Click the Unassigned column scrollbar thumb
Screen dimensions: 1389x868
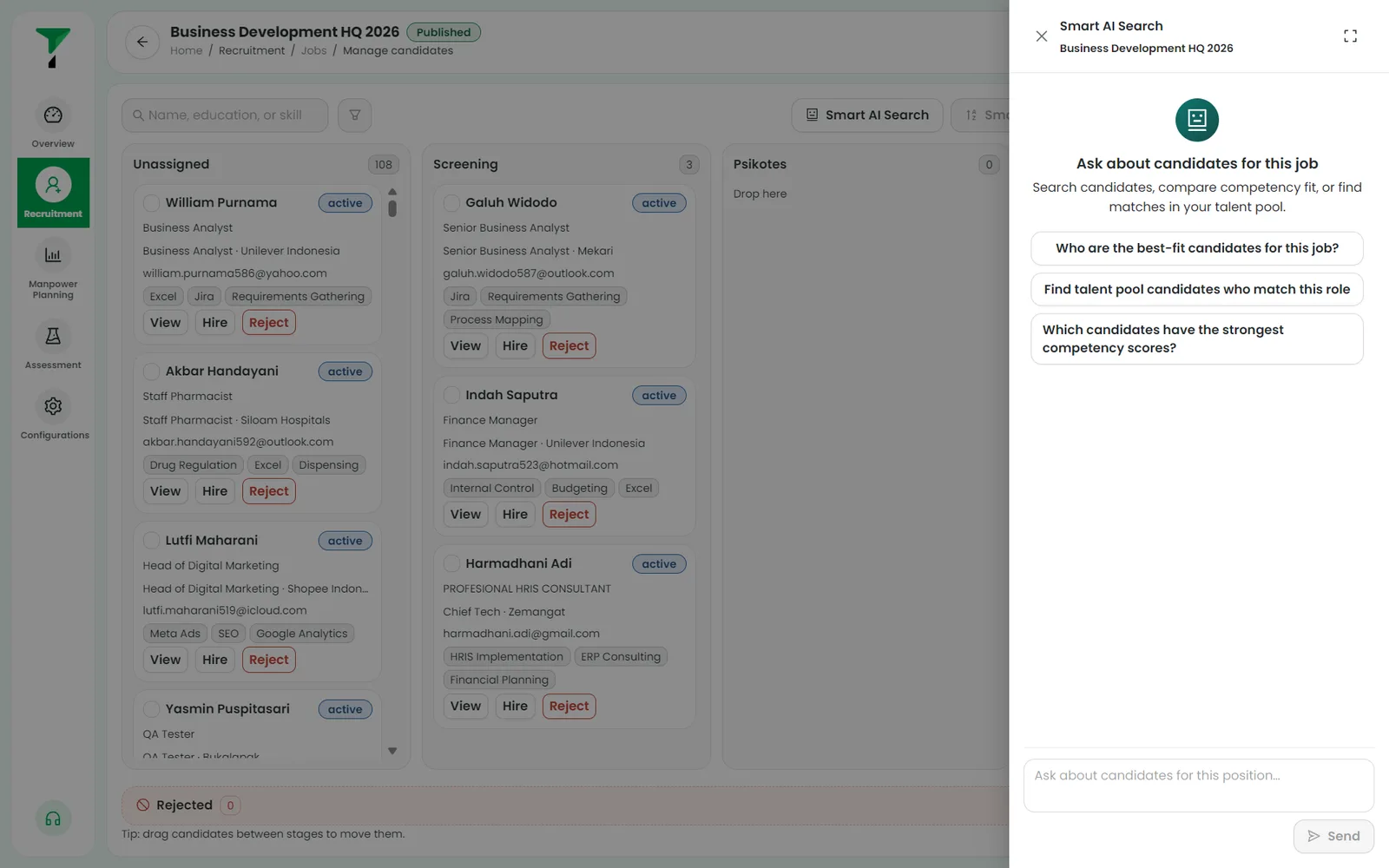pyautogui.click(x=392, y=208)
